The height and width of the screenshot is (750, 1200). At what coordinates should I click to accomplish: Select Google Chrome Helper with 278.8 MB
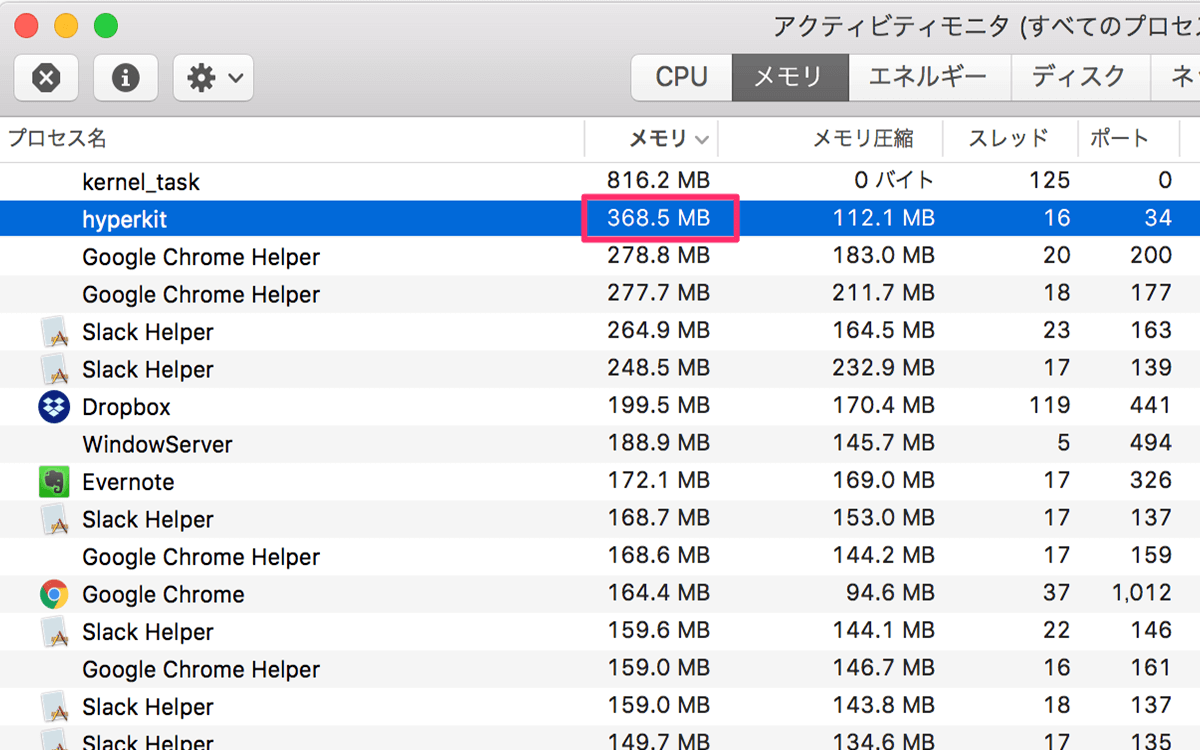[x=201, y=257]
